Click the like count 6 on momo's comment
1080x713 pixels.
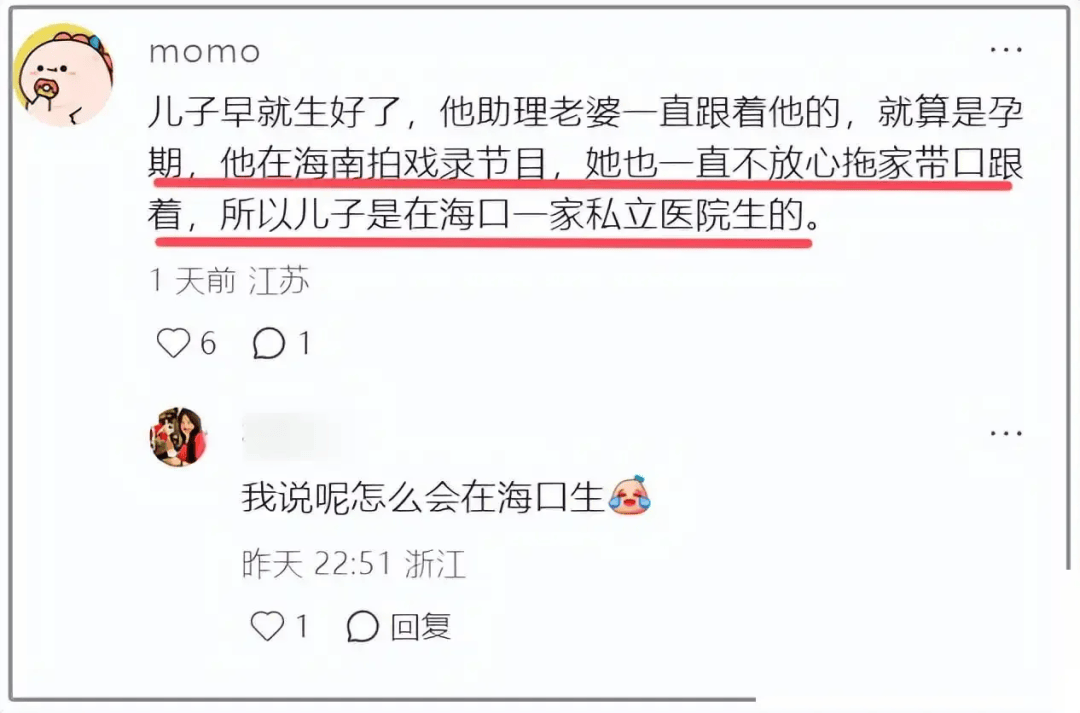coord(208,343)
